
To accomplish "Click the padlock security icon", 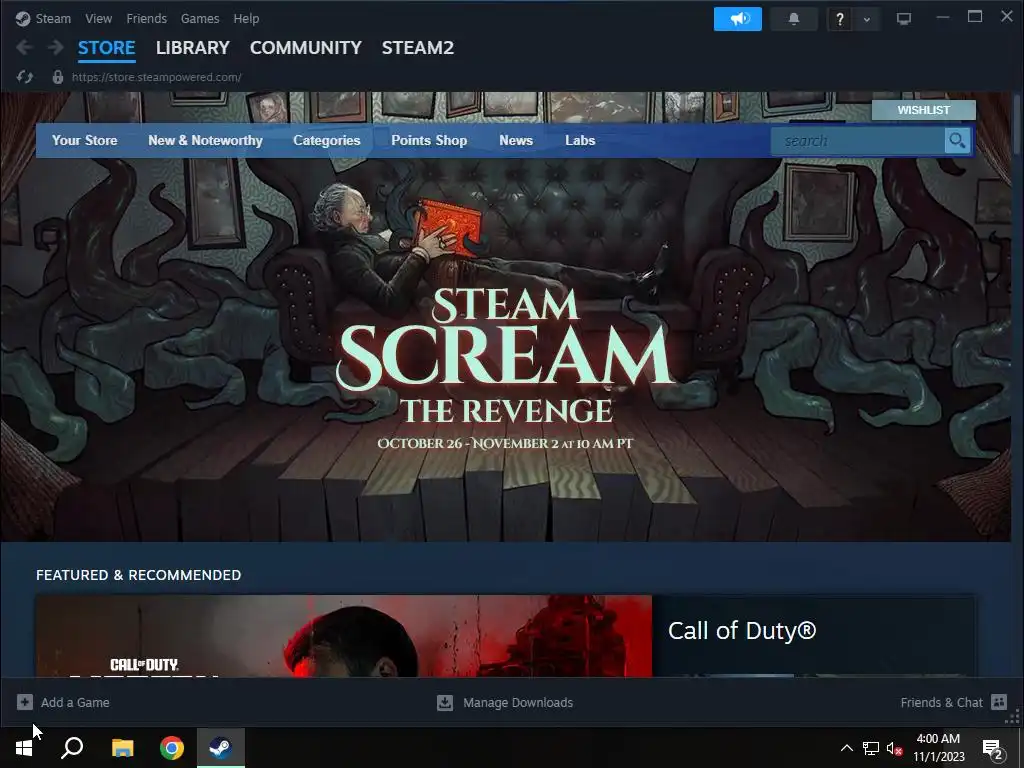I will pyautogui.click(x=57, y=77).
